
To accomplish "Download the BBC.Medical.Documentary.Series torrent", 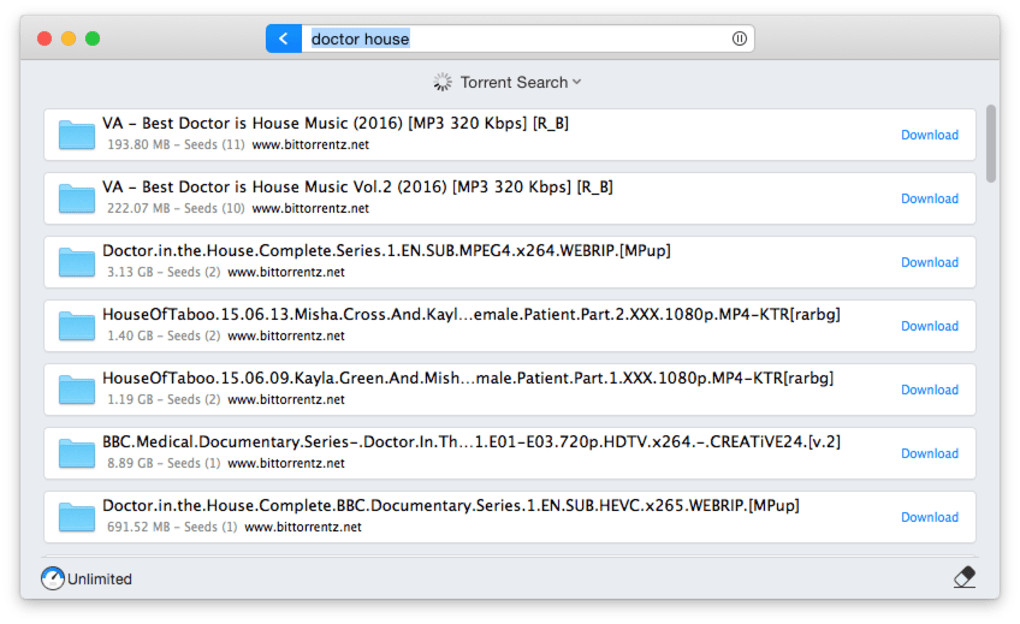I will pos(929,453).
